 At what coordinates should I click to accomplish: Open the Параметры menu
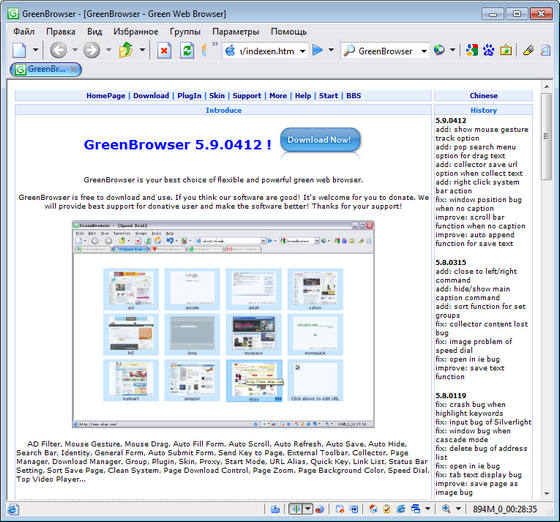236,31
